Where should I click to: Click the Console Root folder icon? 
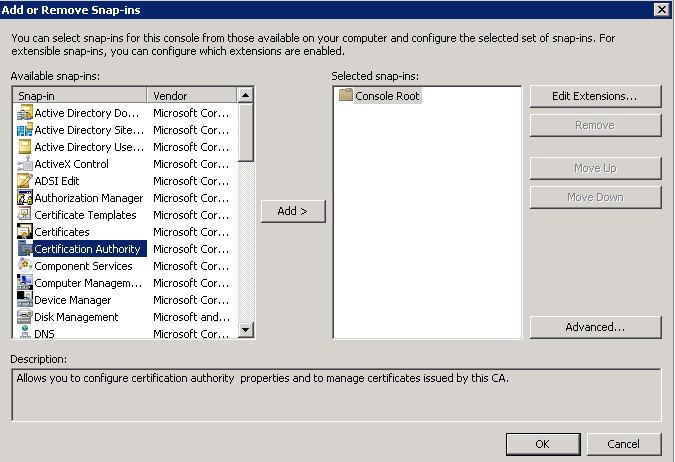[x=346, y=95]
